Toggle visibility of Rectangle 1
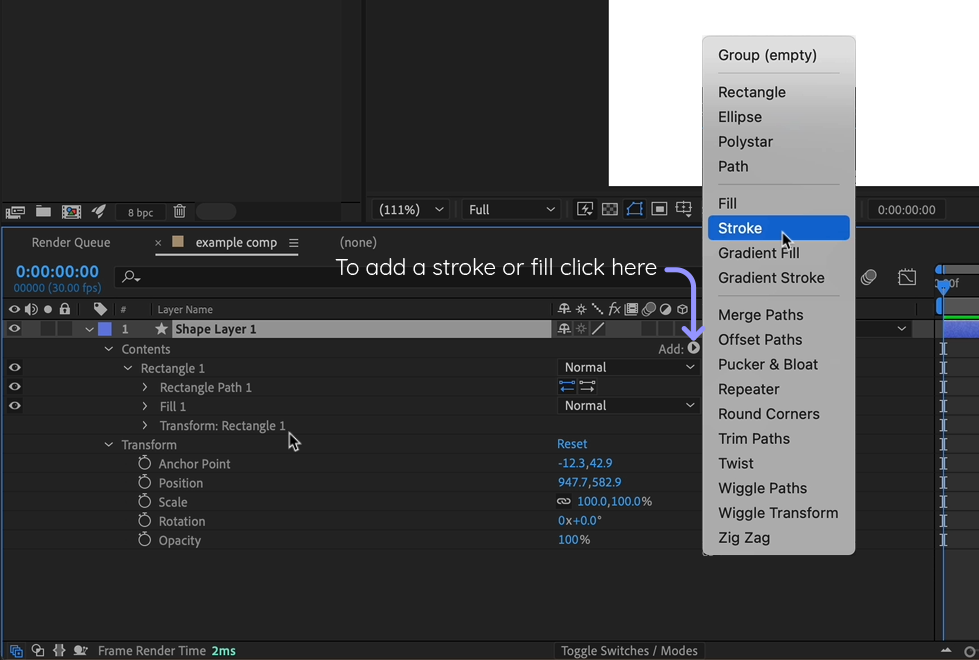This screenshot has height=660, width=979. click(x=14, y=367)
